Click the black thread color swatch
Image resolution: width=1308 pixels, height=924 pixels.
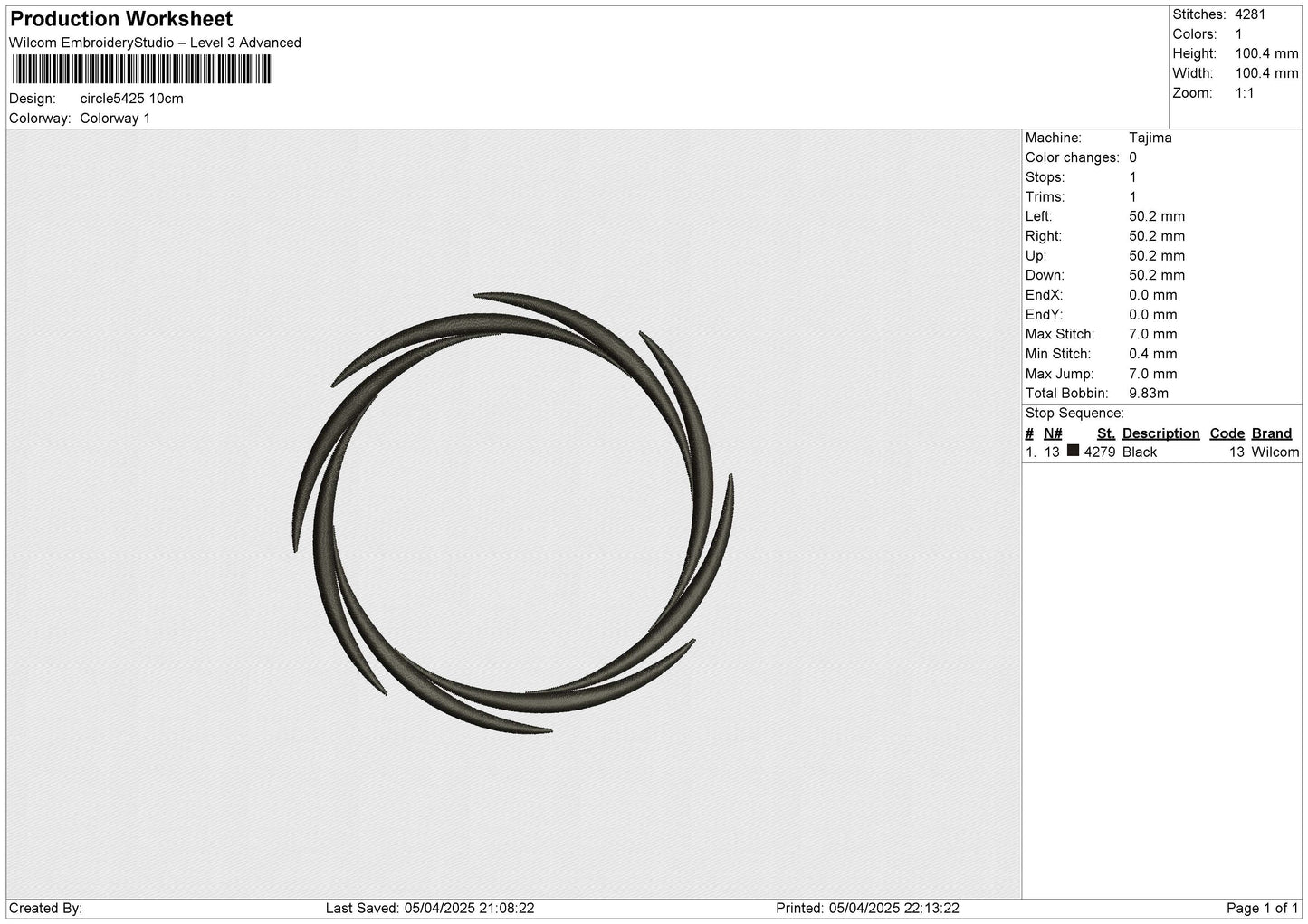tap(1074, 451)
